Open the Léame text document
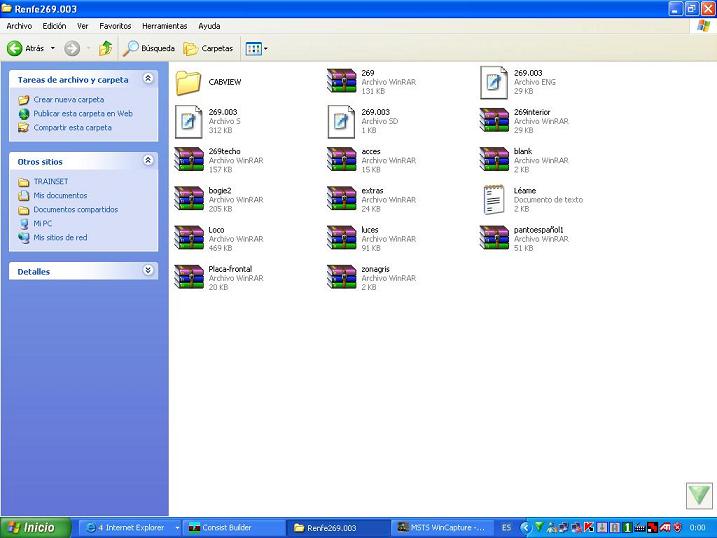This screenshot has height=538, width=717. point(494,199)
